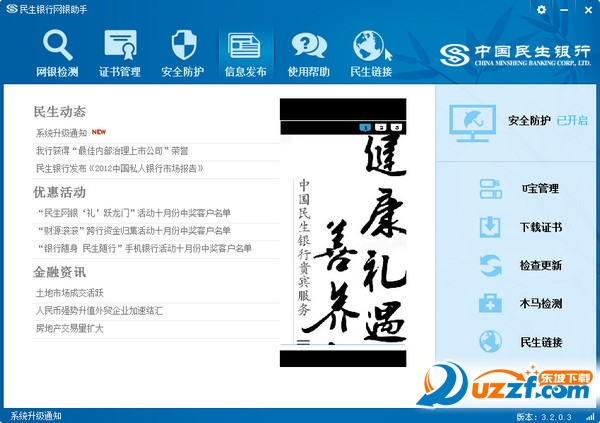Click the 民生链接 button in right sidebar
Image resolution: width=600 pixels, height=423 pixels.
540,342
